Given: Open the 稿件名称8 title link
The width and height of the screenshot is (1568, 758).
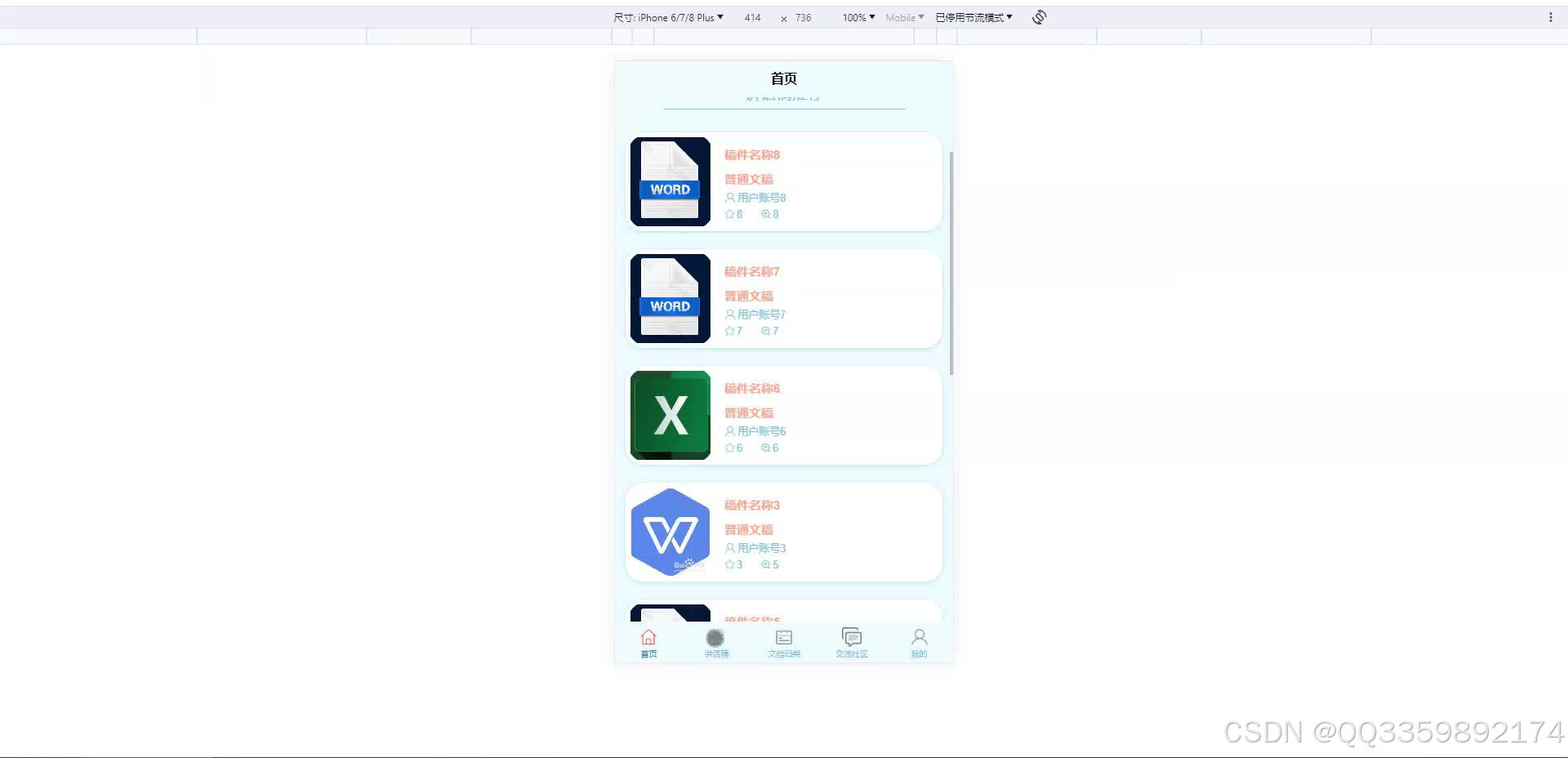Looking at the screenshot, I should tap(752, 155).
